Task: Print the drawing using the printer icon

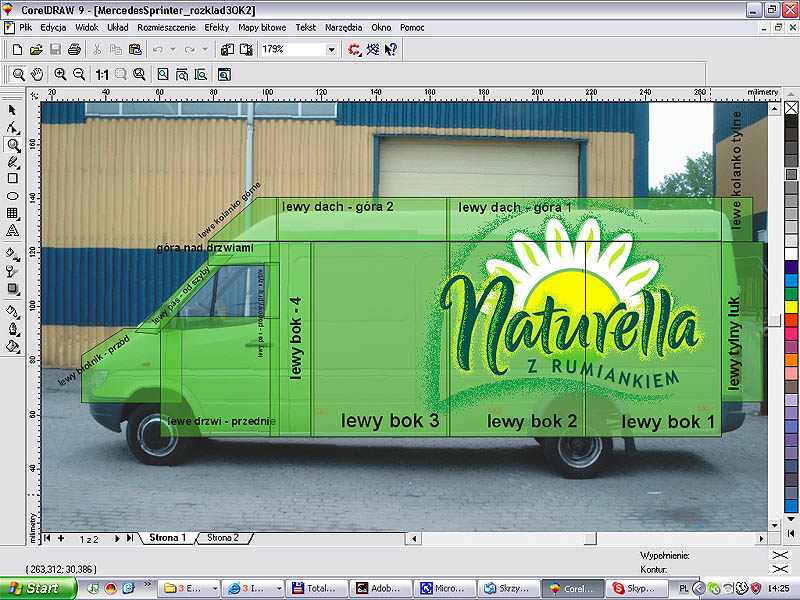Action: click(x=74, y=49)
